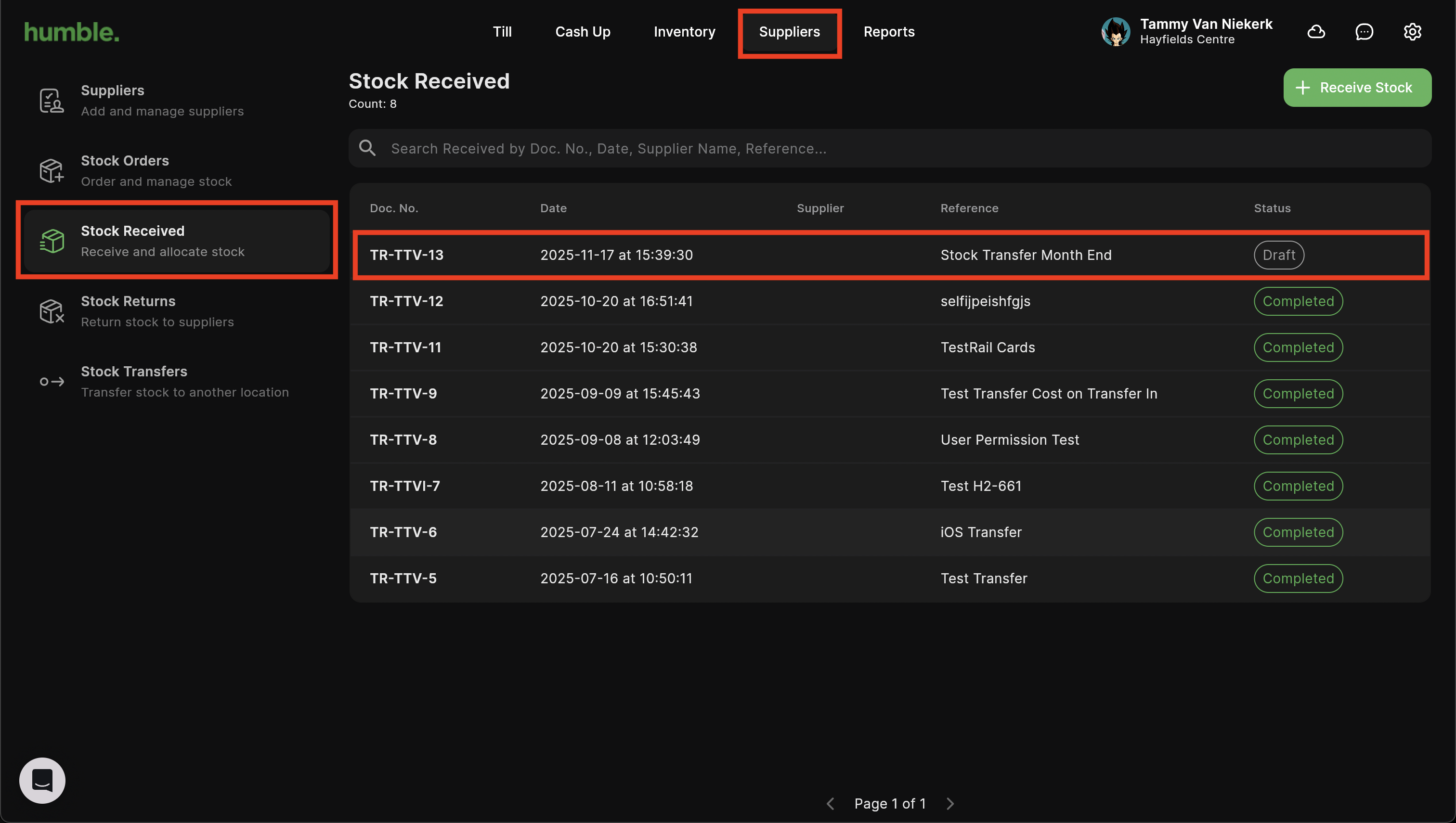Open the support chat widget
This screenshot has width=1456, height=823.
click(42, 780)
